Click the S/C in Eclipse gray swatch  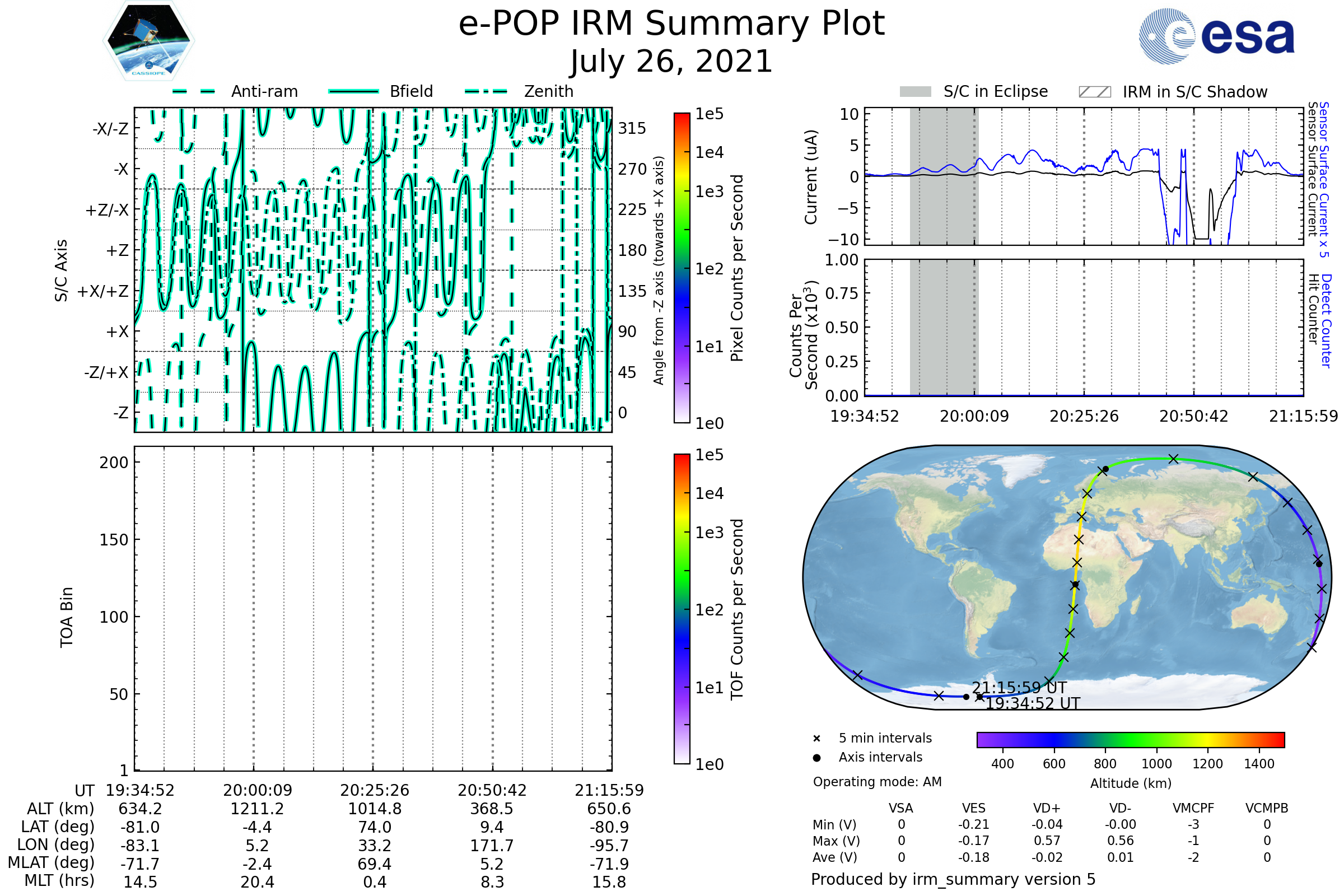(x=915, y=92)
